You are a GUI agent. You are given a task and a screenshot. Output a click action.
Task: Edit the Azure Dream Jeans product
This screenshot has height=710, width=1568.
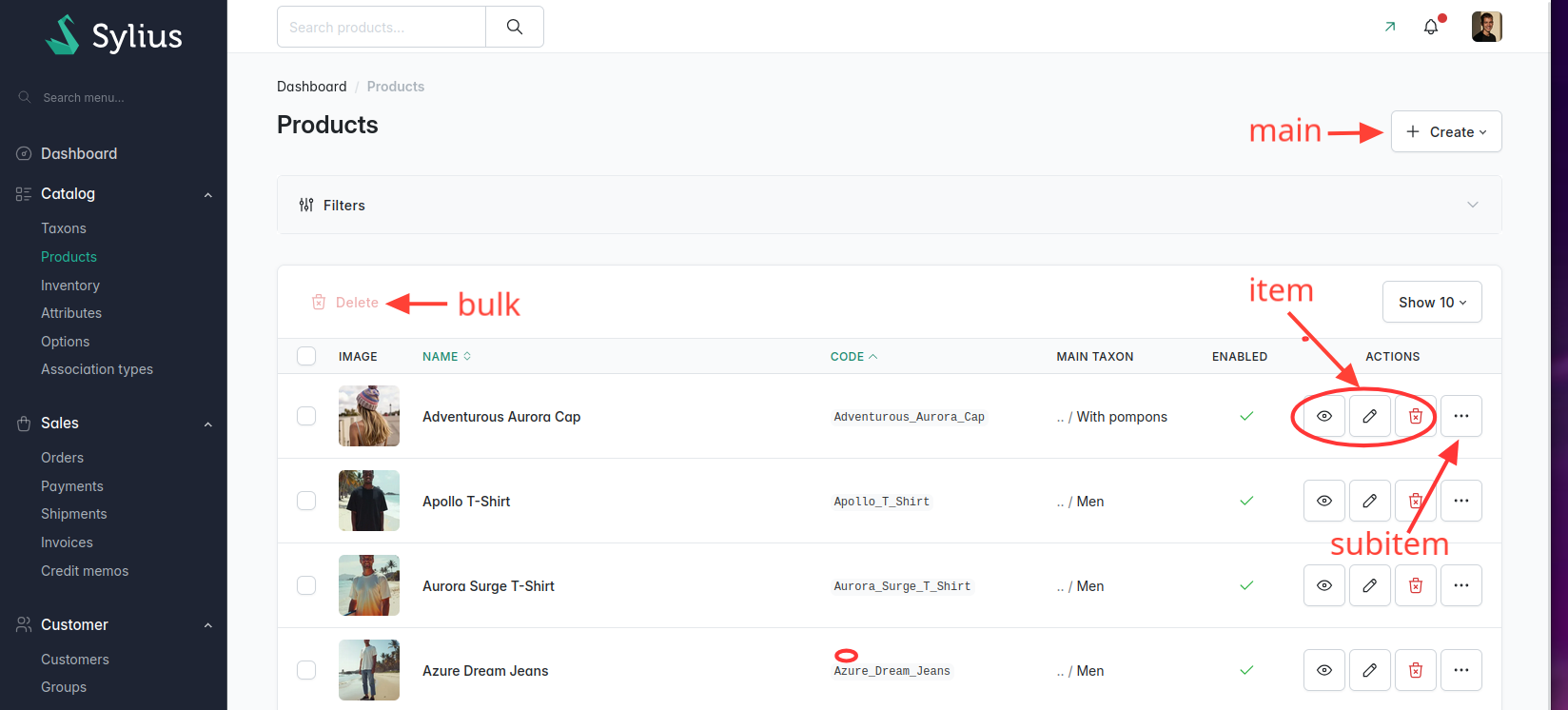(x=1369, y=670)
